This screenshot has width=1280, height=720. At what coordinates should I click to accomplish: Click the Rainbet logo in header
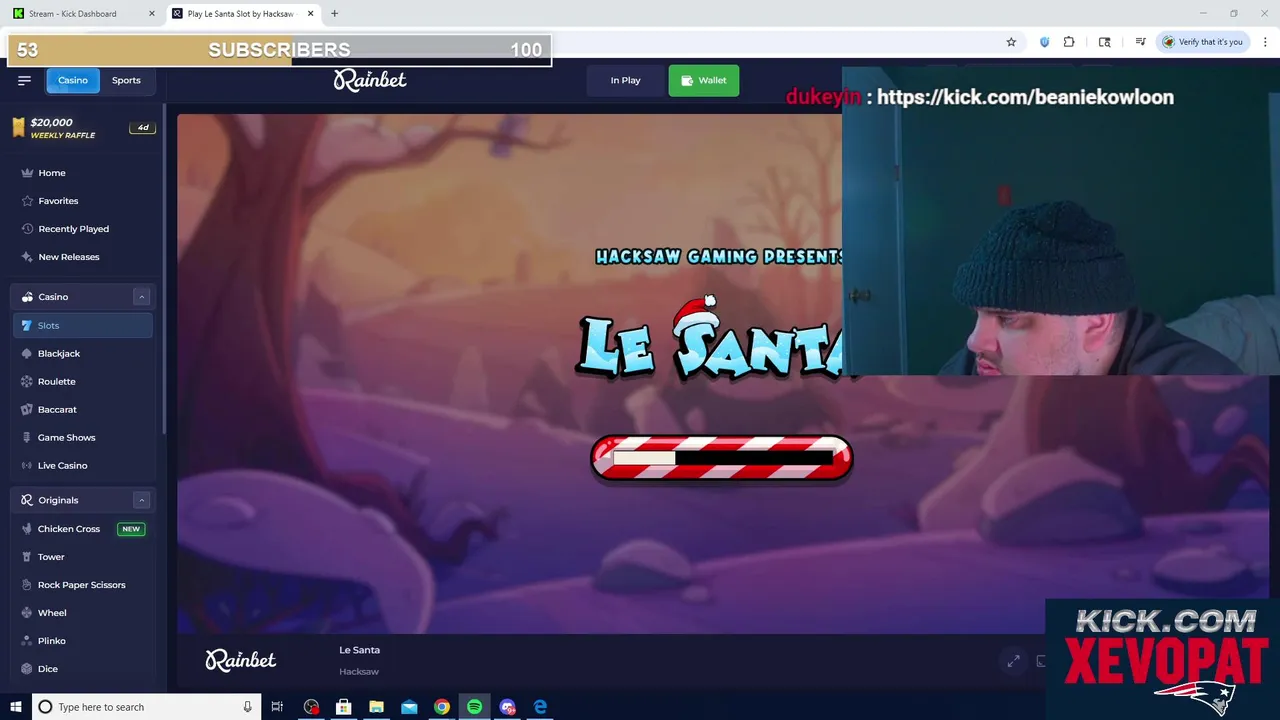tap(370, 80)
